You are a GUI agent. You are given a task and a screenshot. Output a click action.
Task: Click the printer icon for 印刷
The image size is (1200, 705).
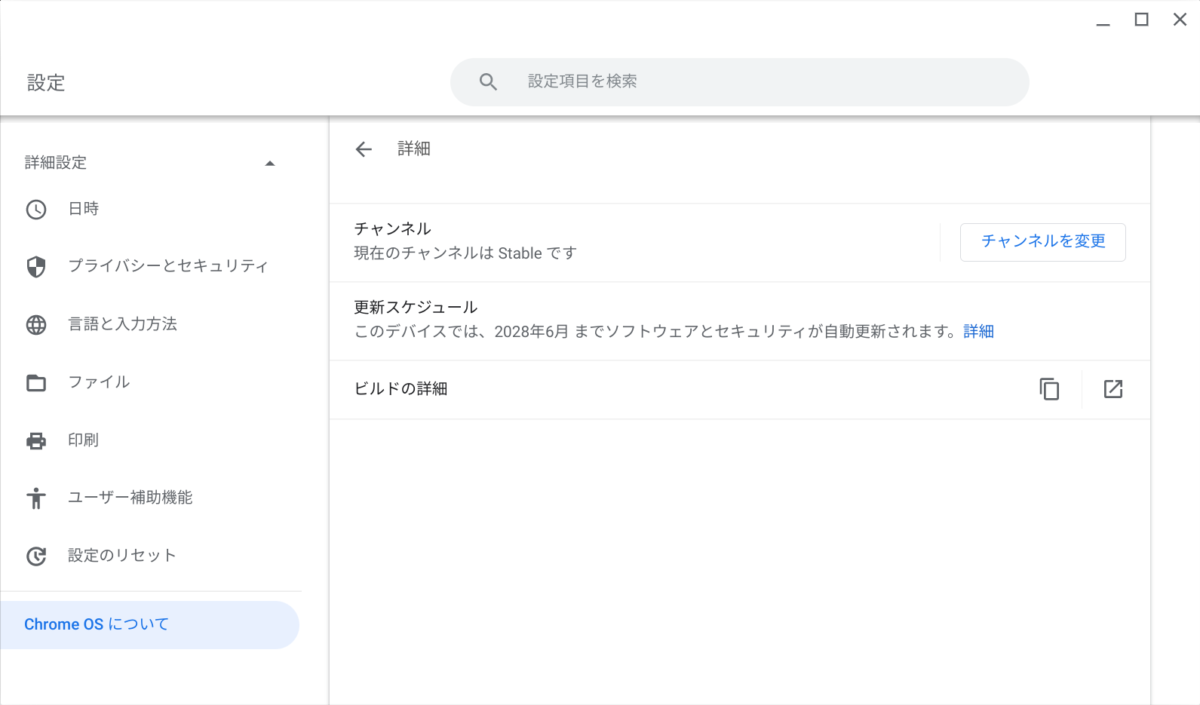36,440
